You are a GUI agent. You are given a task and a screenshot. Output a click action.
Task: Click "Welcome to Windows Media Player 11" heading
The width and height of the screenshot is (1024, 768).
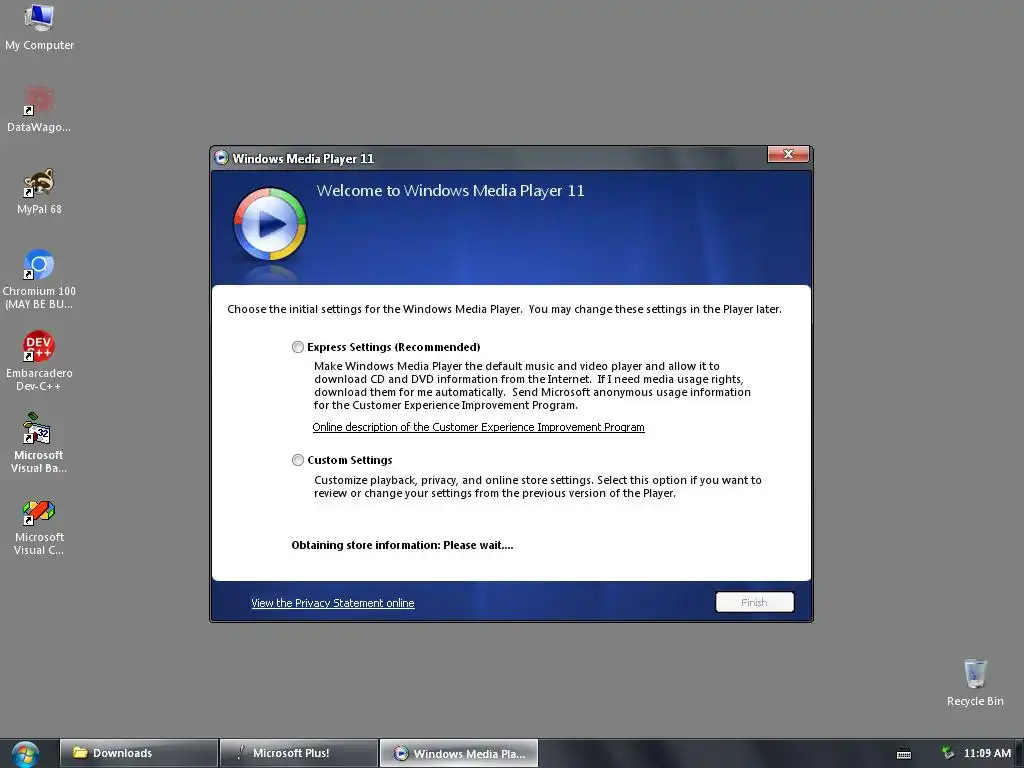tap(451, 191)
